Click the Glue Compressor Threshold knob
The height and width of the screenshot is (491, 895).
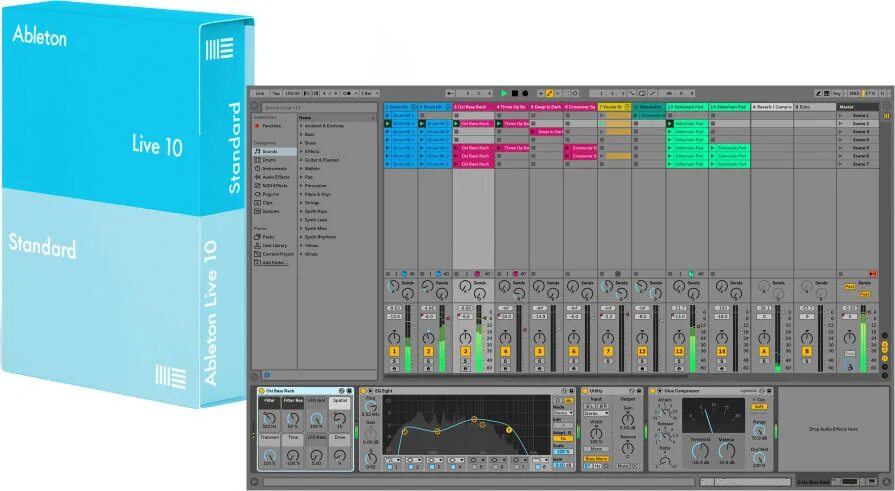tap(700, 451)
